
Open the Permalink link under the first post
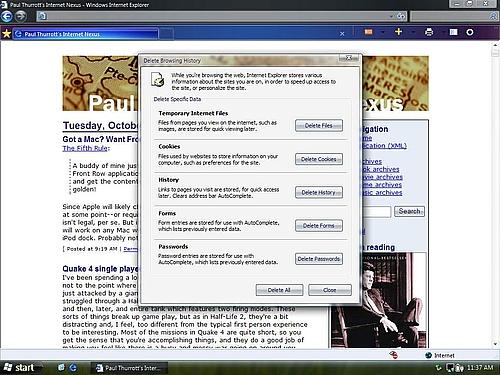(131, 249)
